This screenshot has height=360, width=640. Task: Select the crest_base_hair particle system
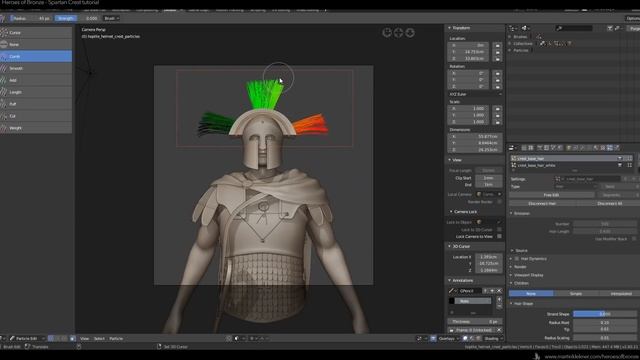[x=571, y=158]
